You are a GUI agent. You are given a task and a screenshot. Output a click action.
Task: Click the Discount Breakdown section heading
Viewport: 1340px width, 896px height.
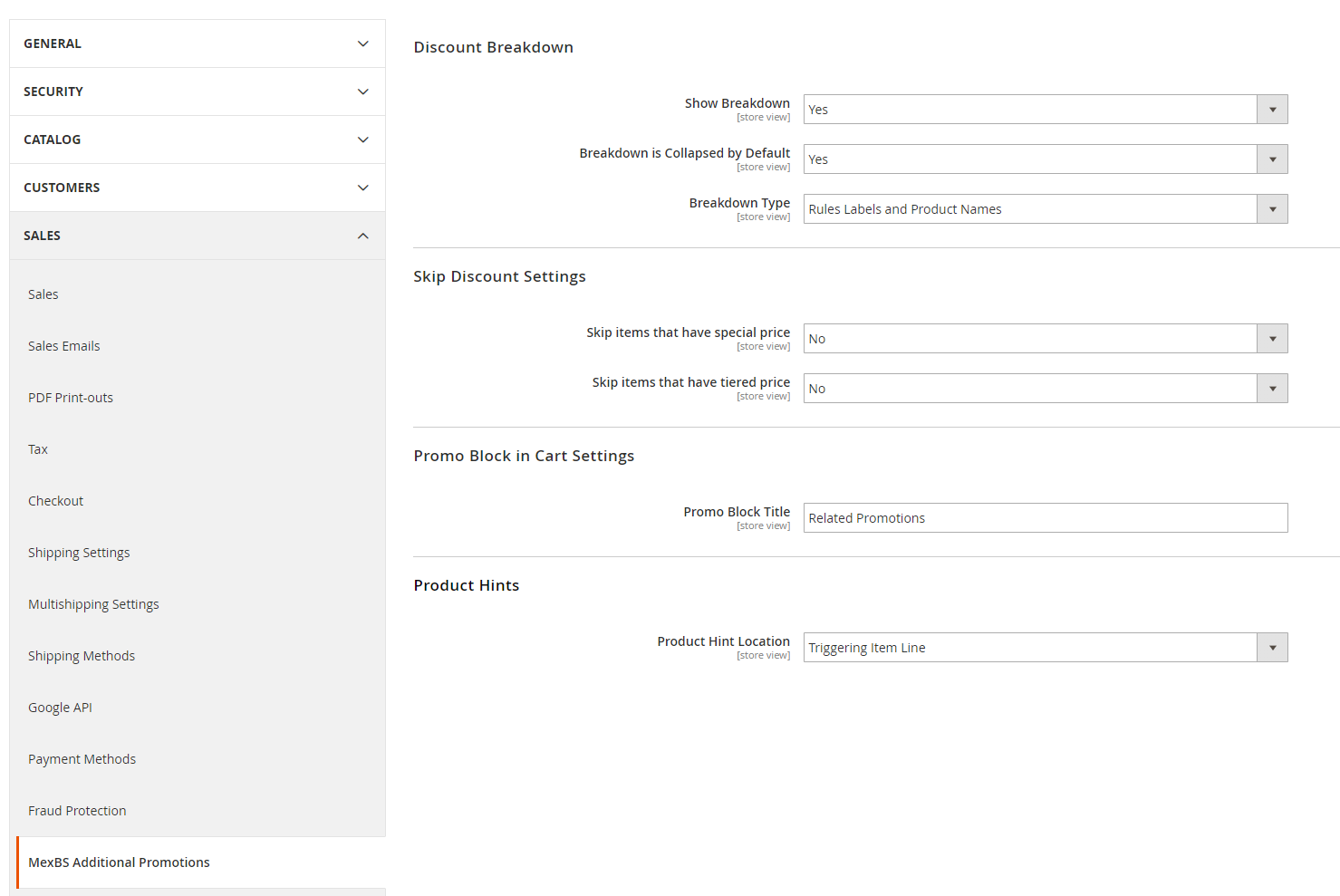coord(494,47)
